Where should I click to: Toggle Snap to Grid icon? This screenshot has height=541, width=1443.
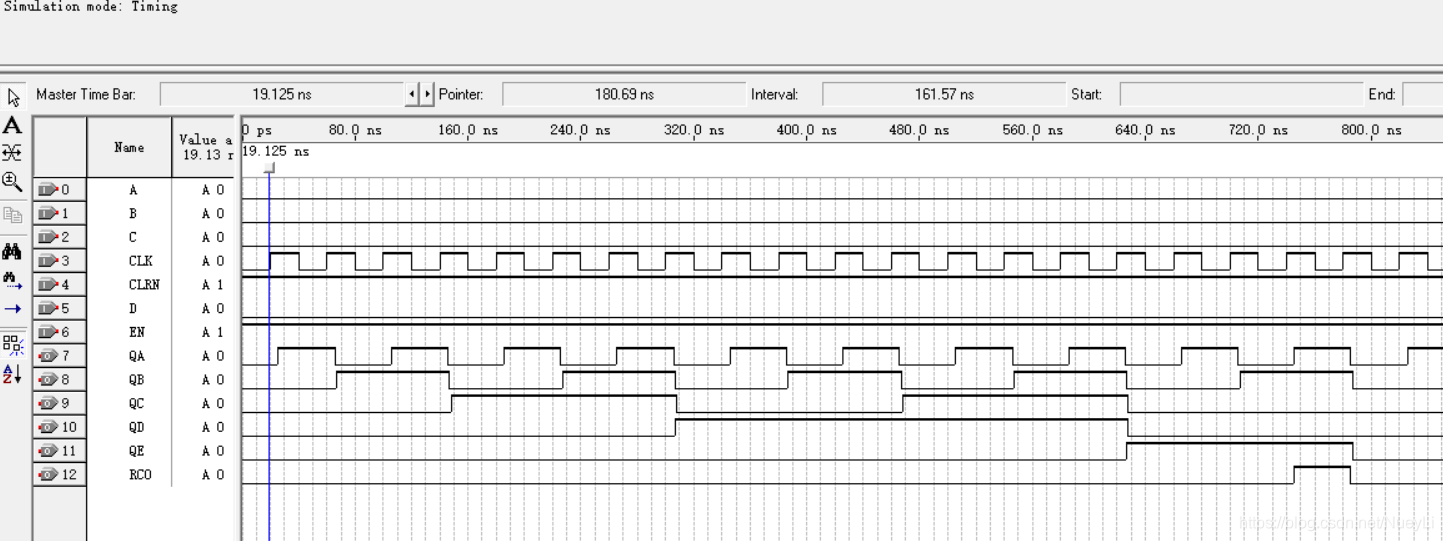click(12, 345)
